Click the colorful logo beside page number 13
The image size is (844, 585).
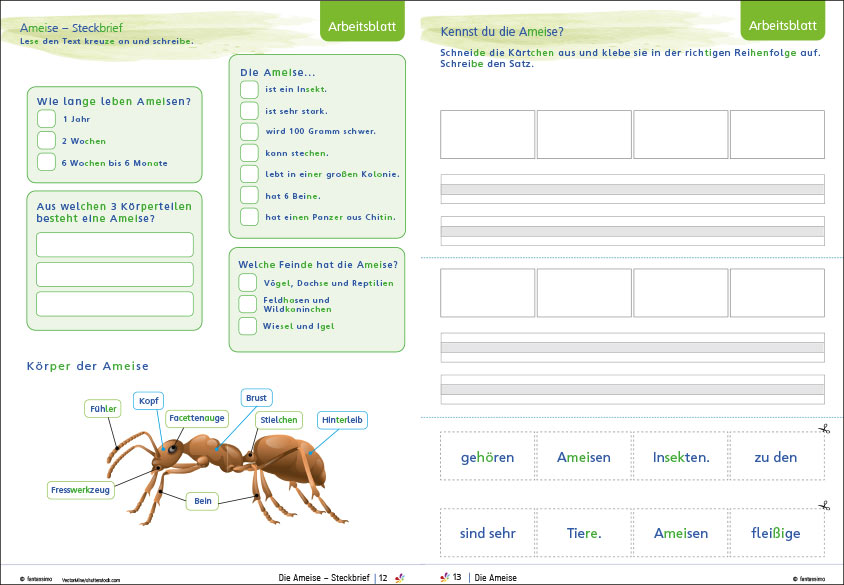445,577
